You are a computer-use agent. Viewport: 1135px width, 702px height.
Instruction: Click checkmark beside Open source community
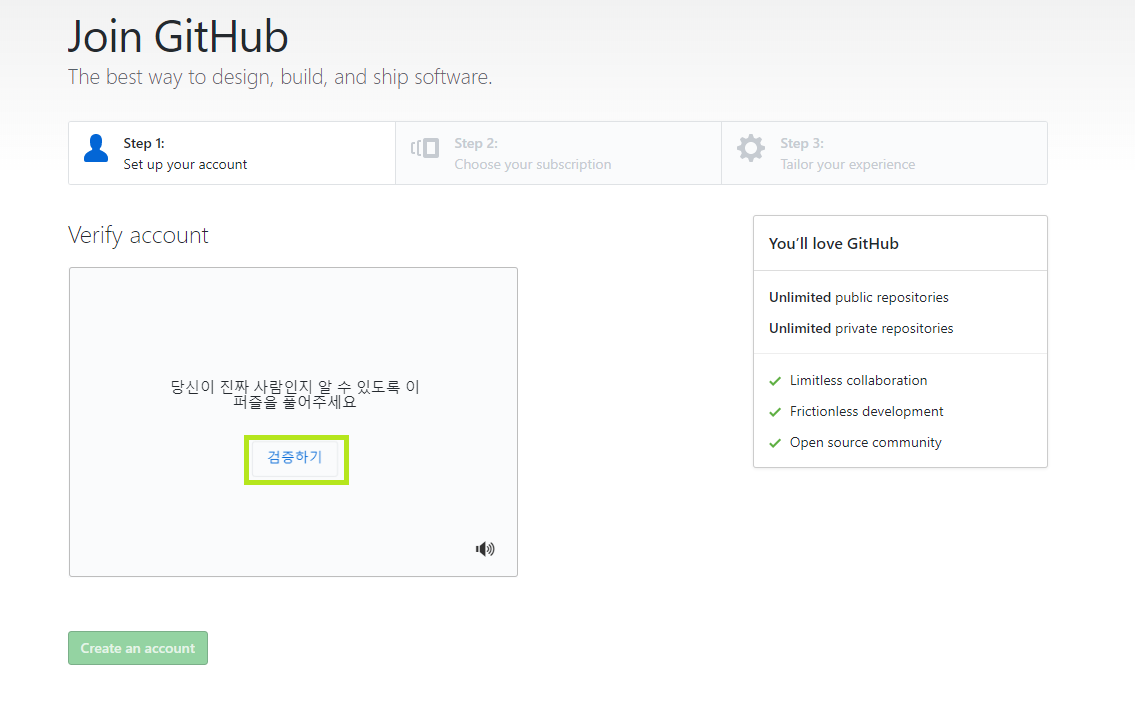(x=775, y=444)
